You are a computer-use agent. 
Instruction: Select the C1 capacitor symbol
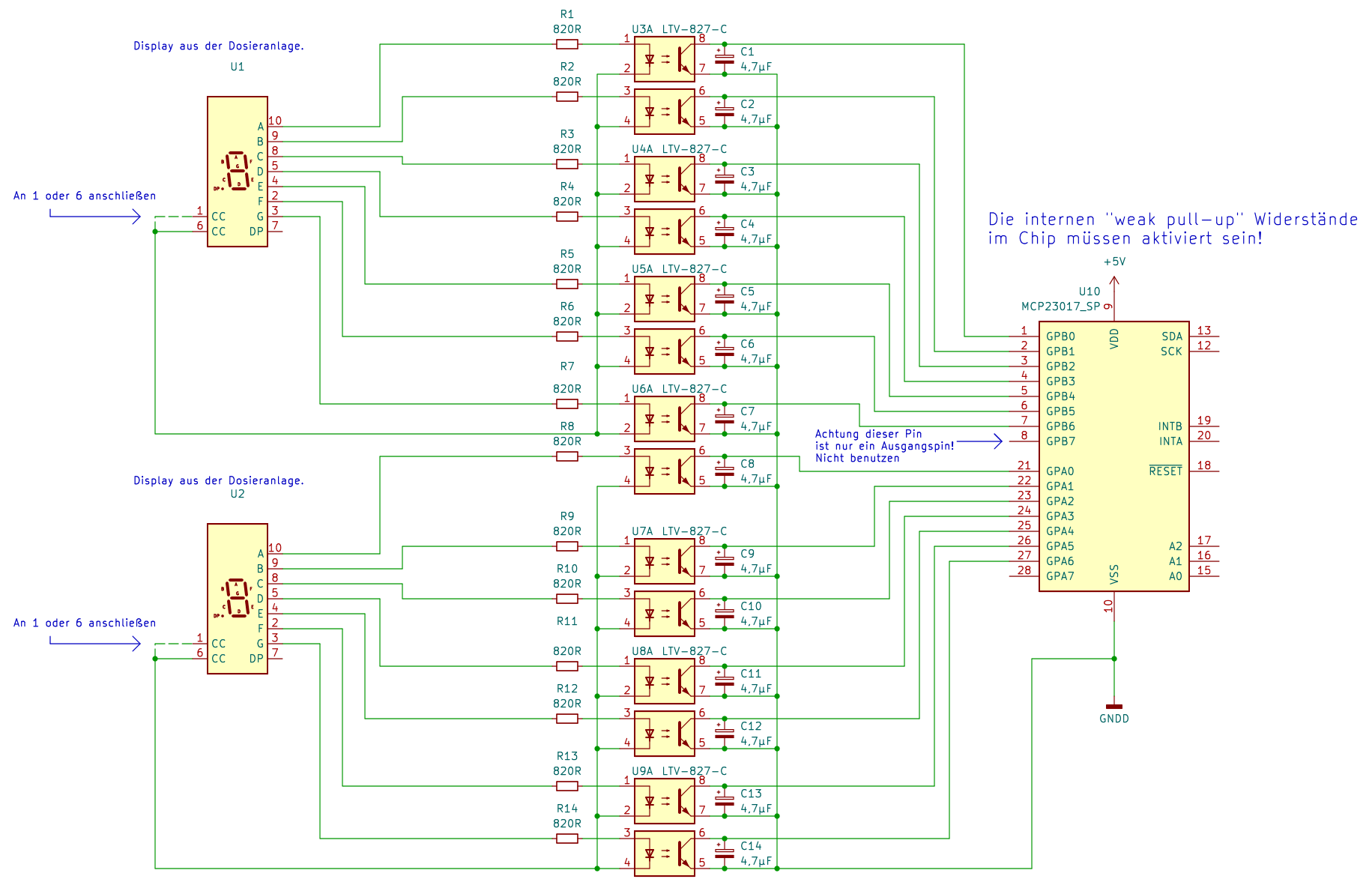[725, 59]
